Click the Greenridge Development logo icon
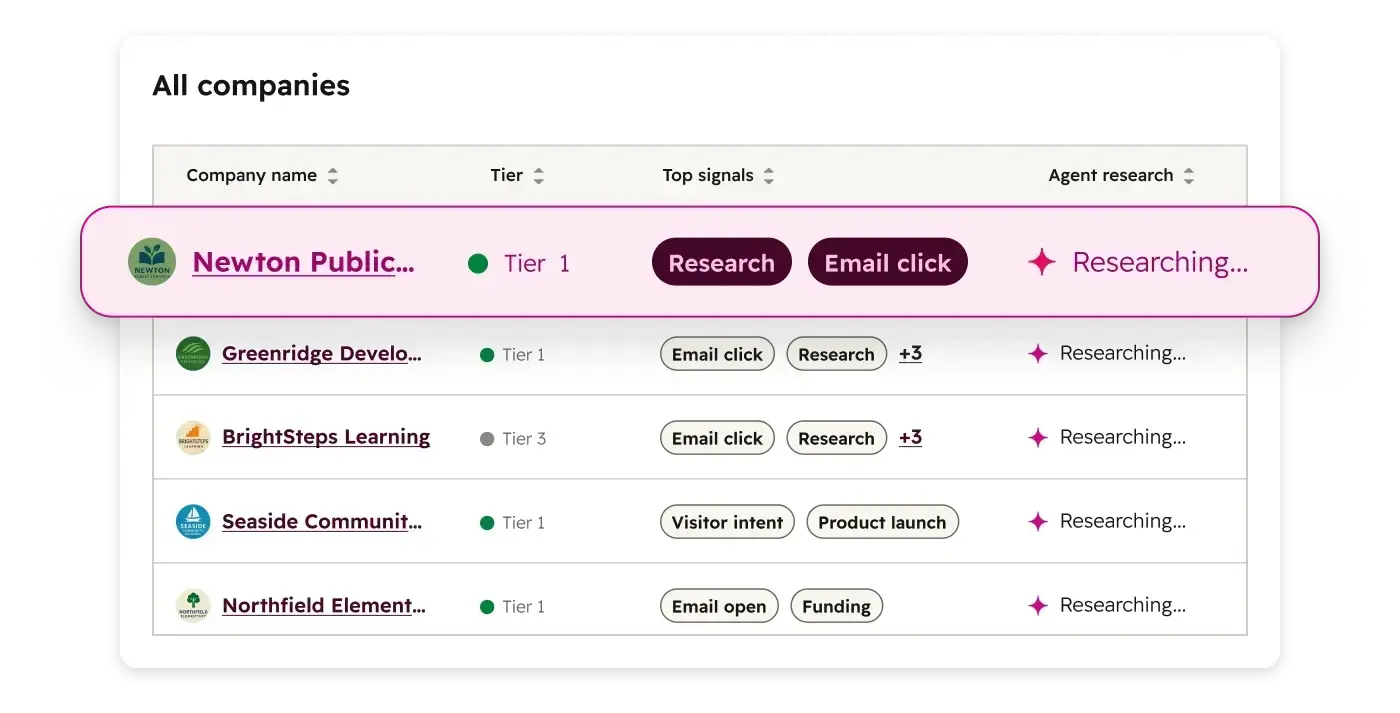Viewport: 1400px width, 713px height. (193, 354)
